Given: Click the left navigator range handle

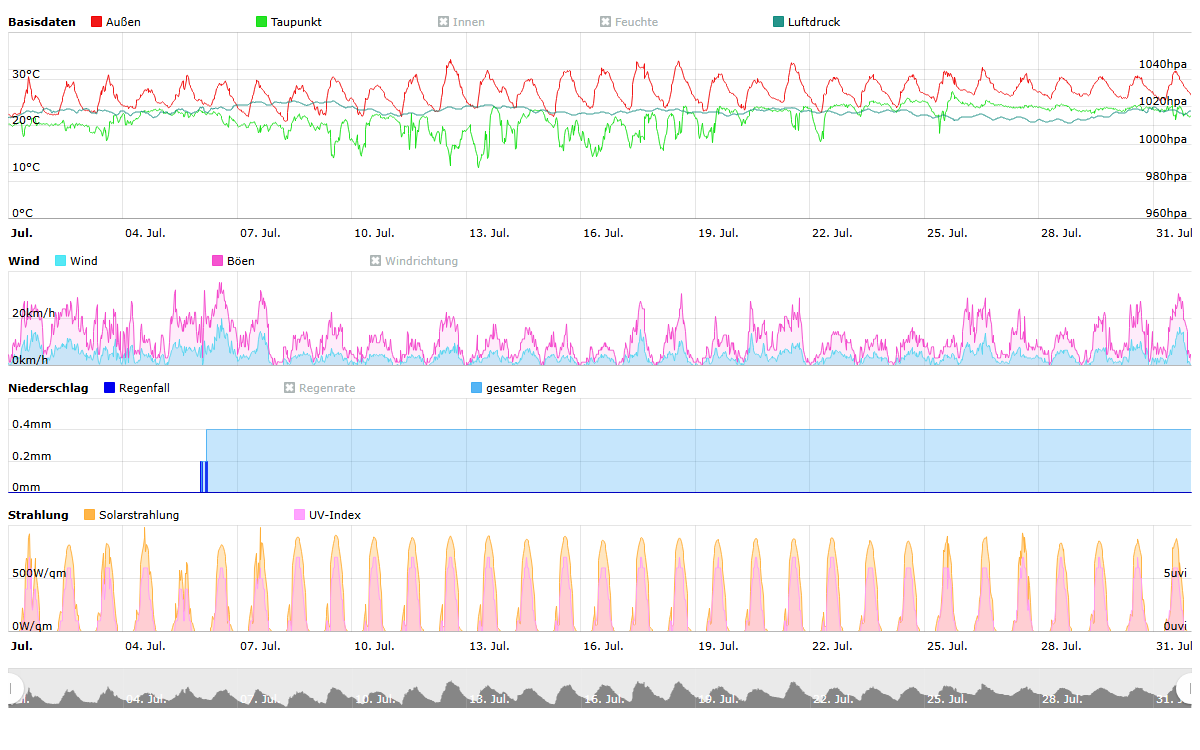Looking at the screenshot, I should click(x=13, y=688).
